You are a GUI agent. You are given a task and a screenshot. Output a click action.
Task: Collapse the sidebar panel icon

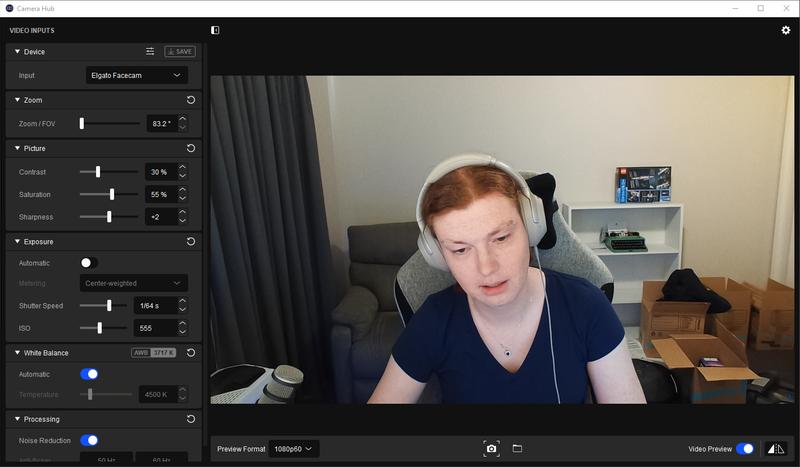(215, 30)
